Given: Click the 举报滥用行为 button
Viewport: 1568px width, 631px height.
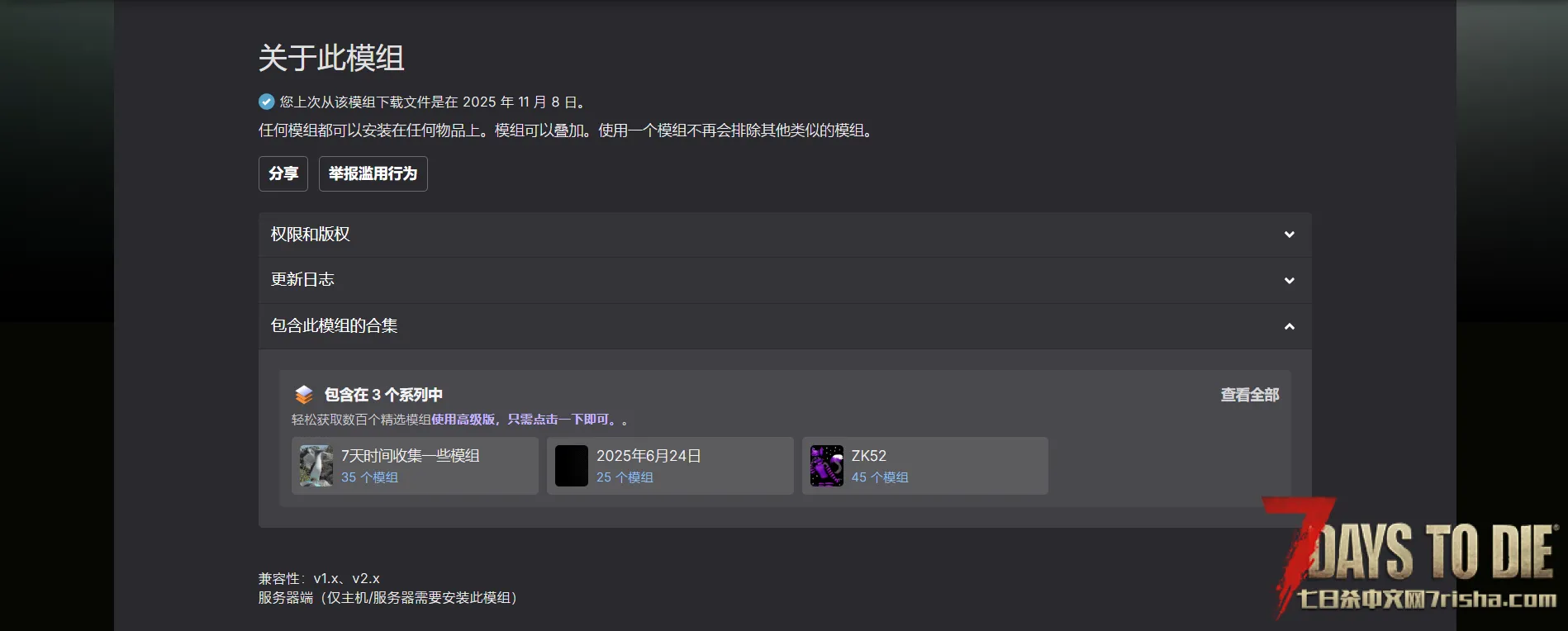Looking at the screenshot, I should coord(373,173).
